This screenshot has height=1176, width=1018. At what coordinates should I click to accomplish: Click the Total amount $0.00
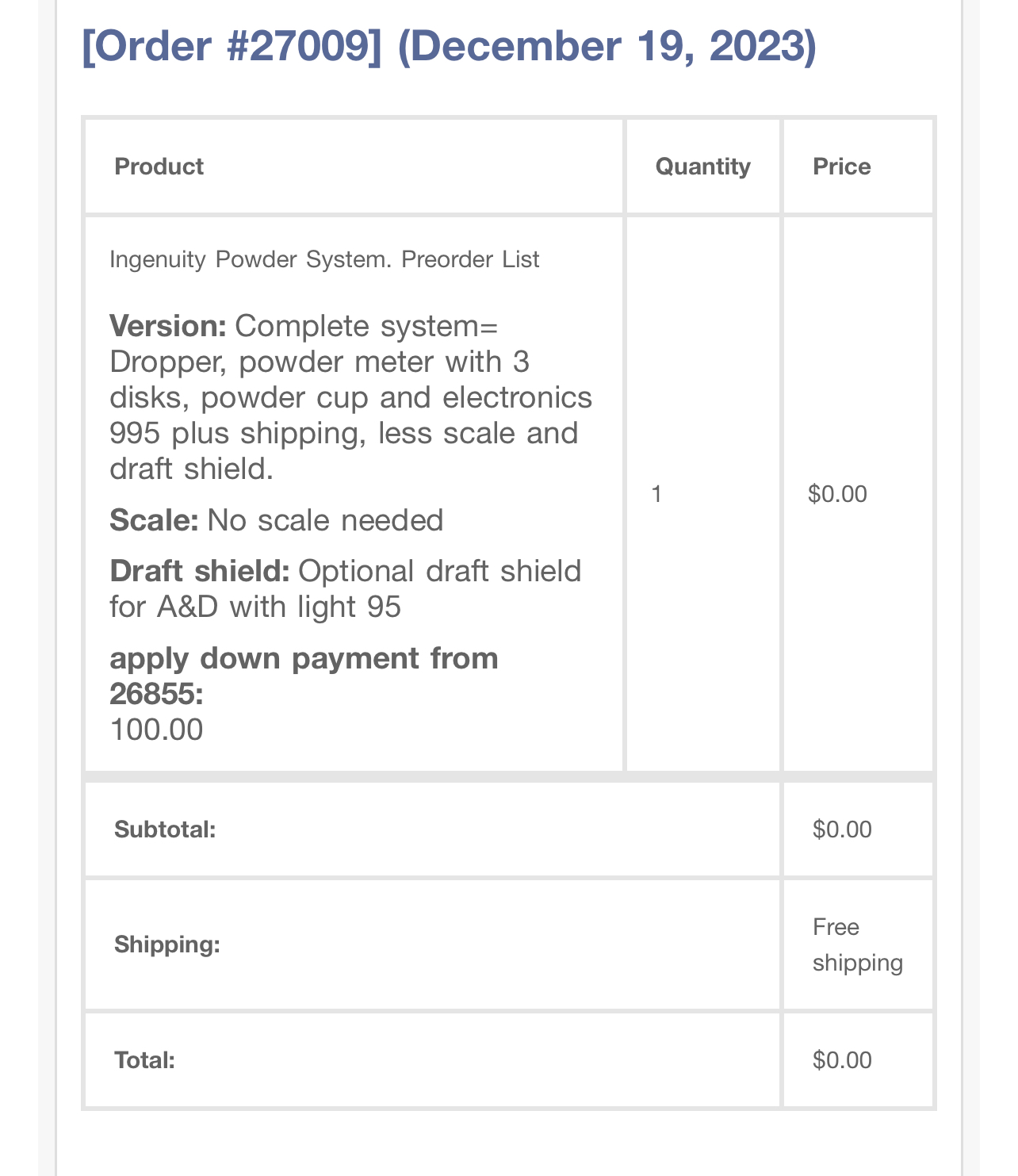[842, 1060]
